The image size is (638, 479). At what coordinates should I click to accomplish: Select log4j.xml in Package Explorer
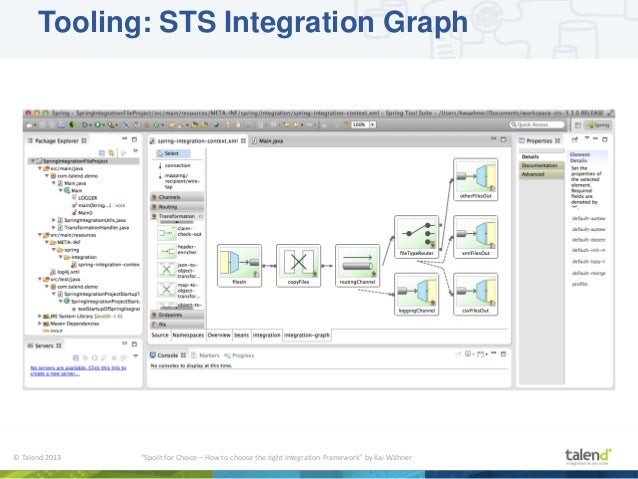coord(64,272)
